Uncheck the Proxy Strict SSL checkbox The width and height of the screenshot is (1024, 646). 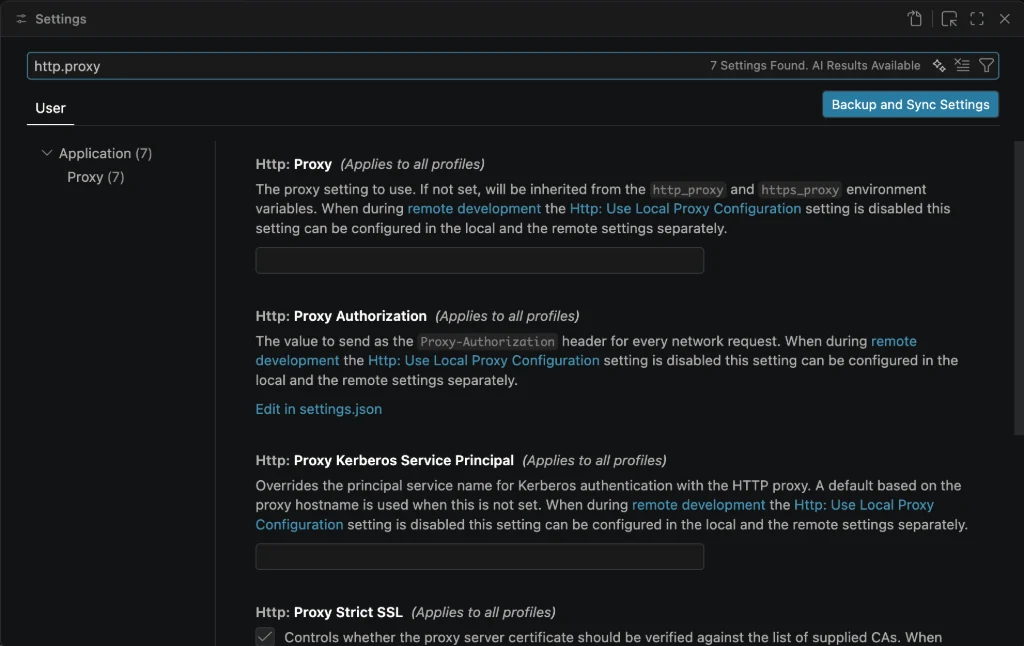tap(265, 637)
